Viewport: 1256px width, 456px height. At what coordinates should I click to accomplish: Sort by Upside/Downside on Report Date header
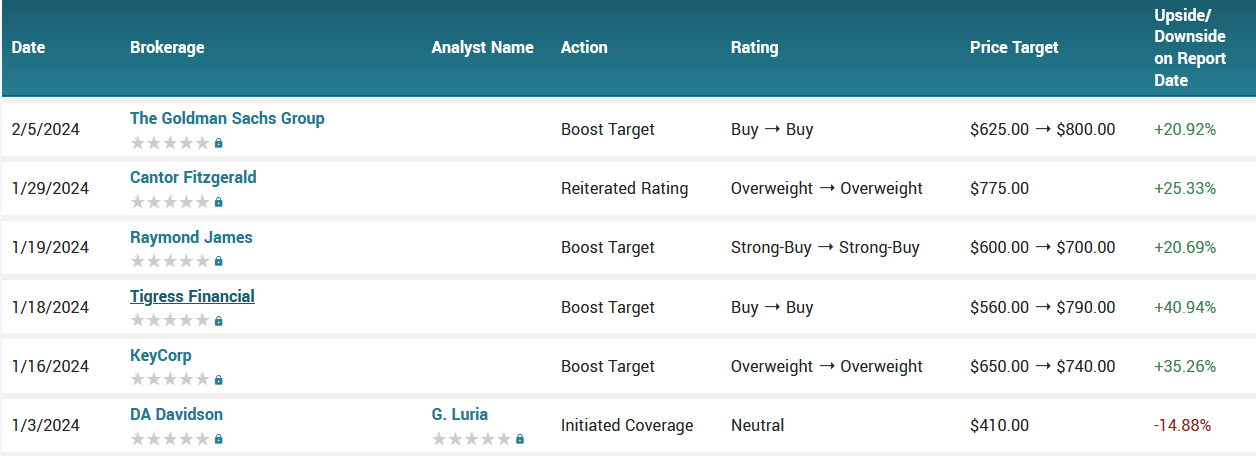tap(1190, 47)
